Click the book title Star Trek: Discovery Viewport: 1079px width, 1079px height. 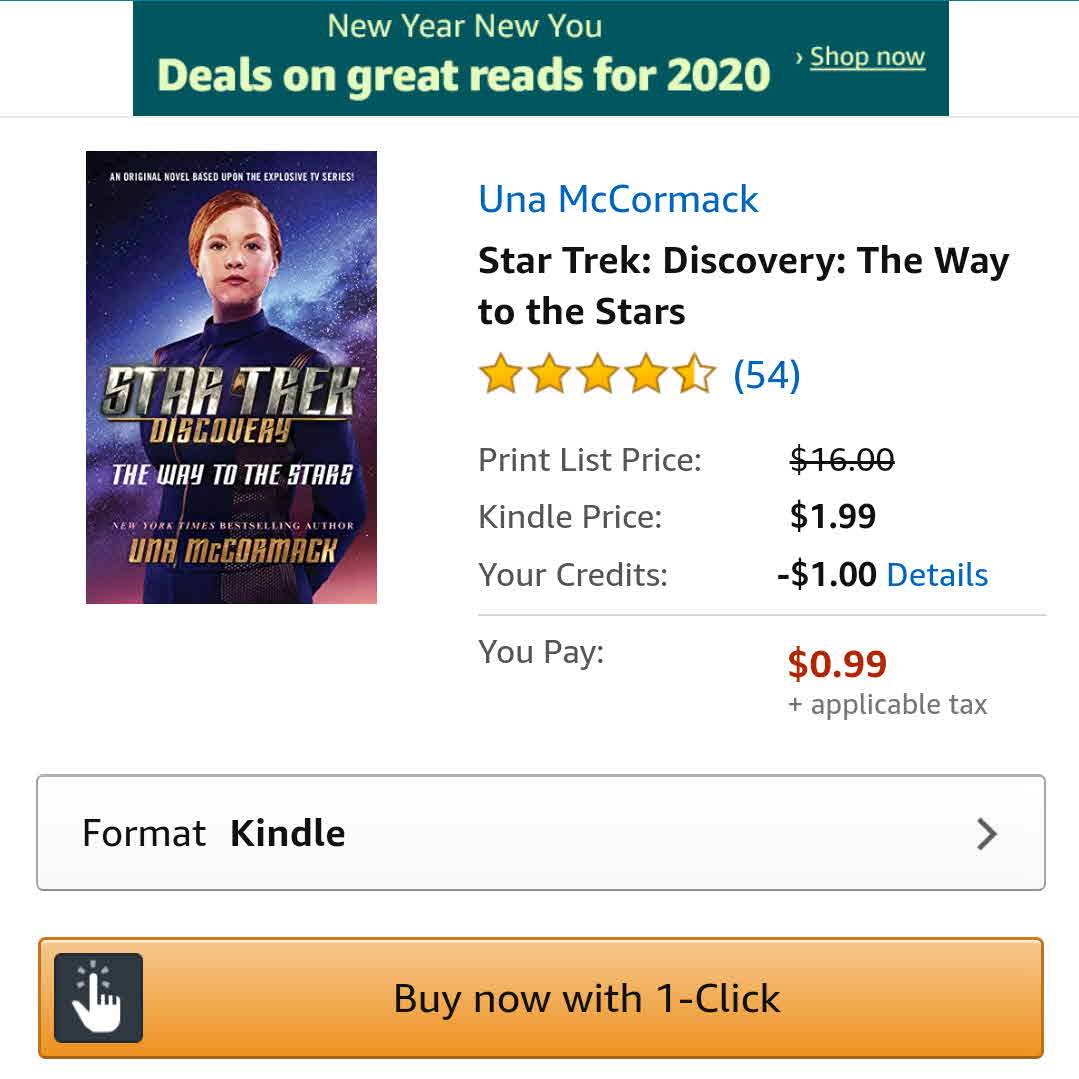point(743,286)
